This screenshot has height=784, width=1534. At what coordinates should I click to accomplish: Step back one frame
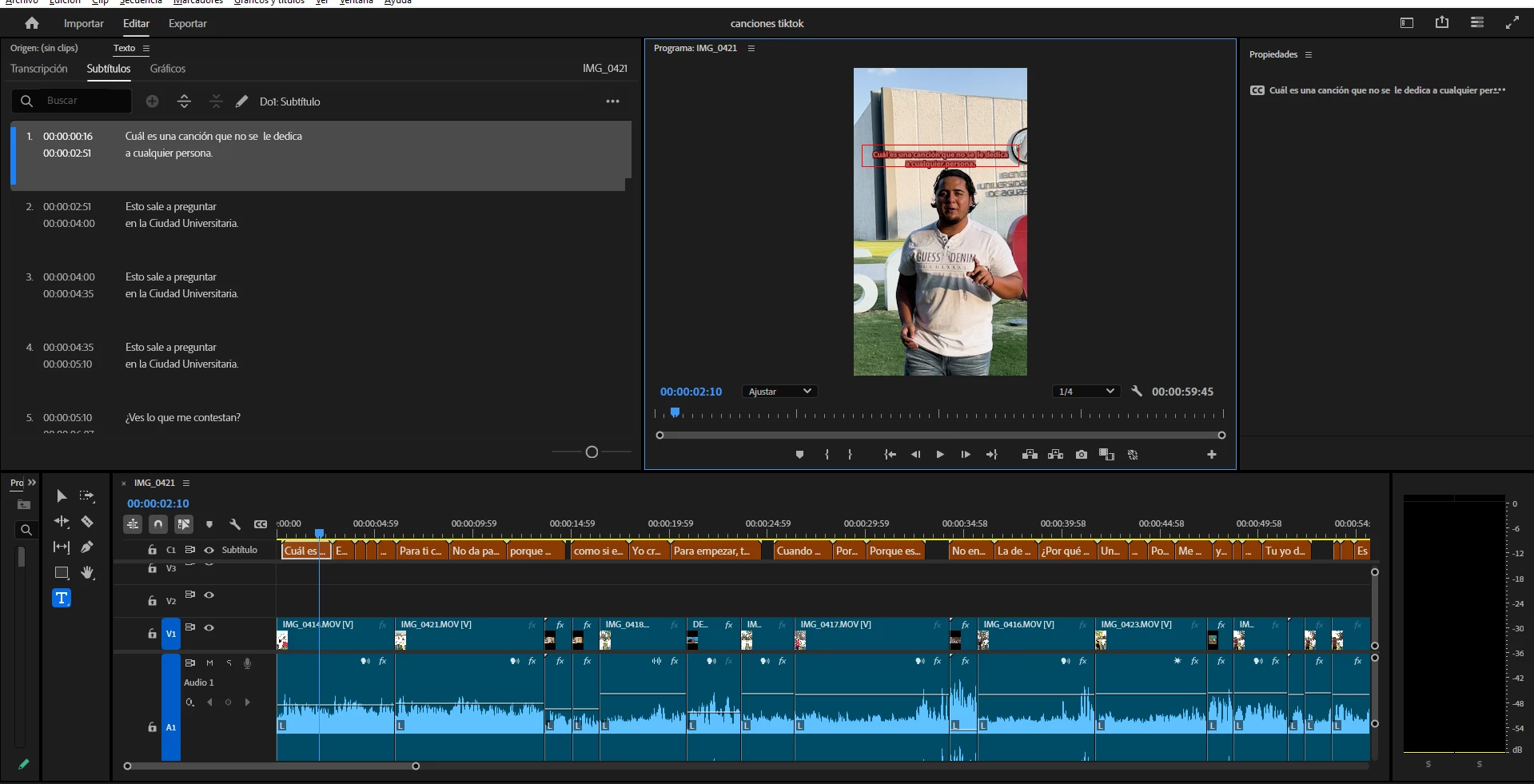(915, 455)
